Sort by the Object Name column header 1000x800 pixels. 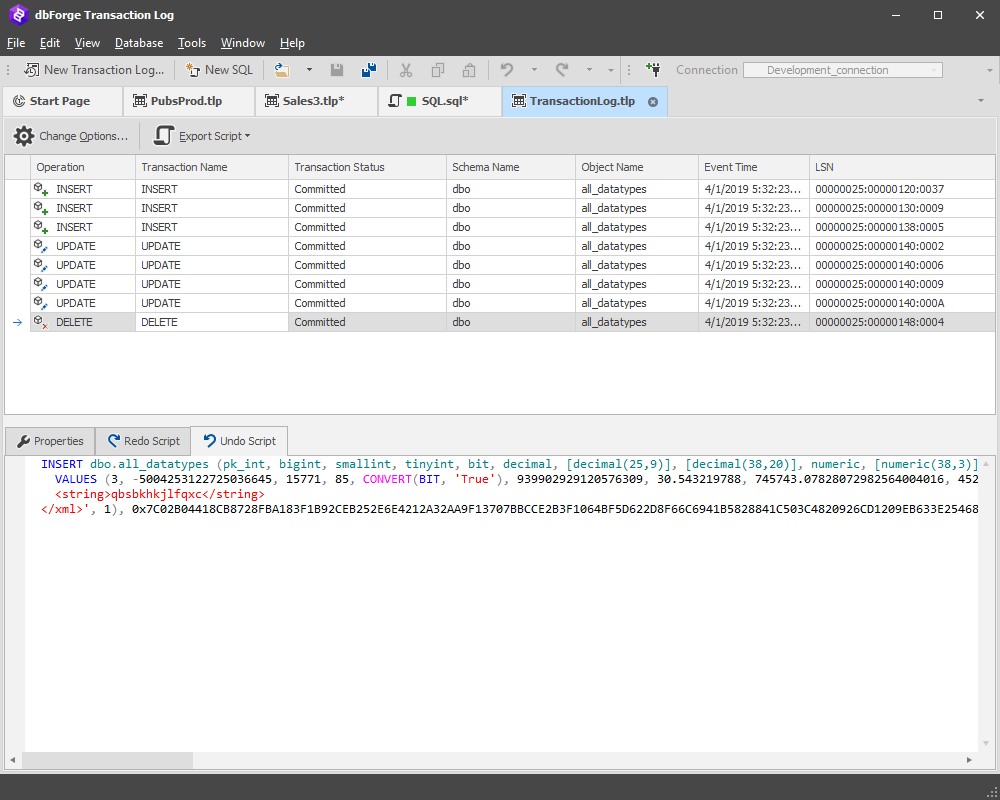636,167
